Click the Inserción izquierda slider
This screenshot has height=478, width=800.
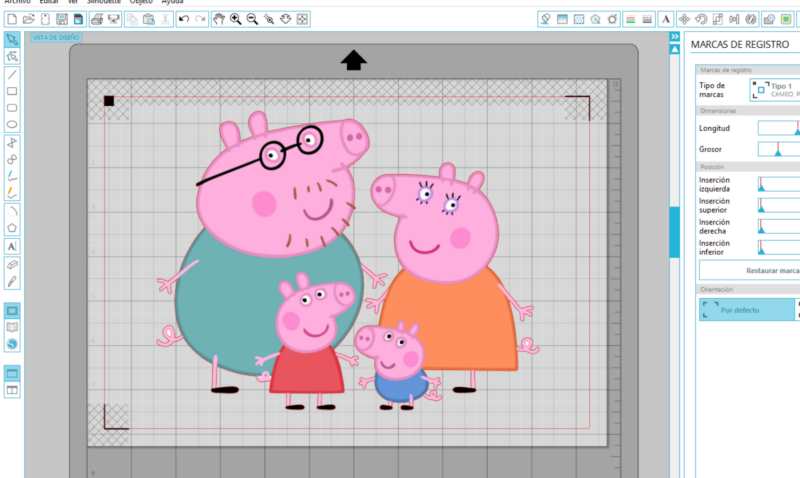coord(779,184)
